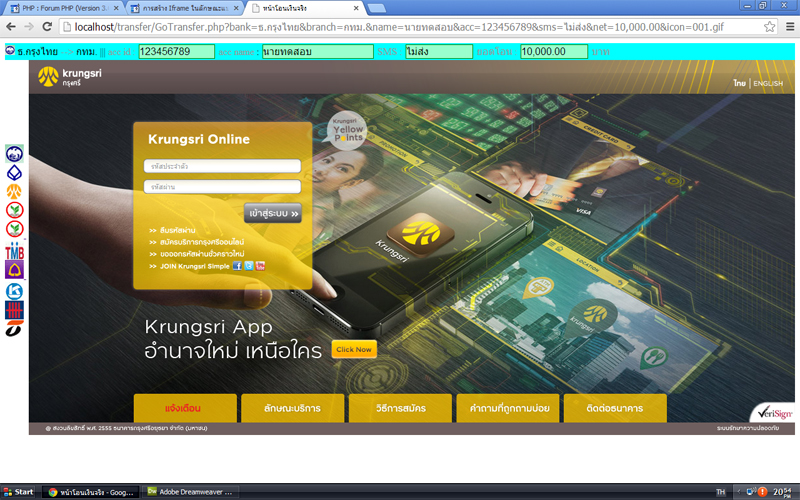Click the acc id field 123456789
The image size is (800, 500).
coord(177,52)
